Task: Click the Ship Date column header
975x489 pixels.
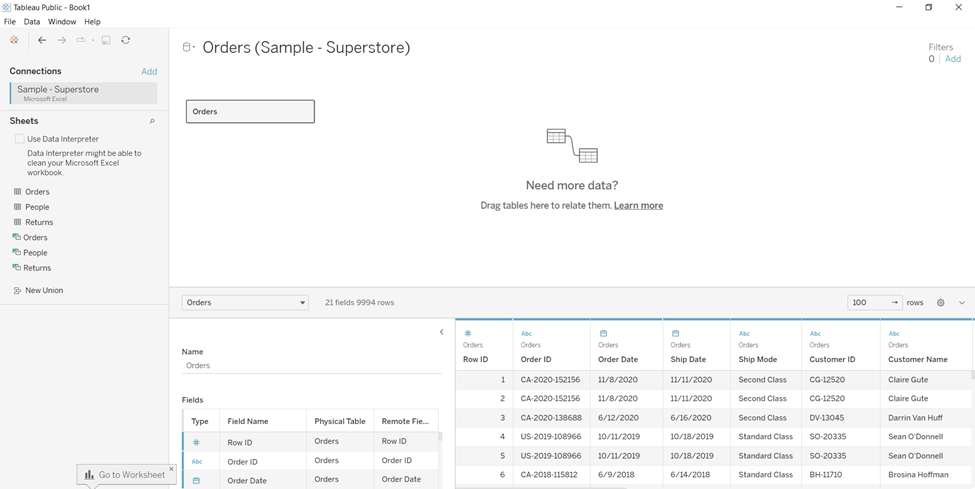Action: pyautogui.click(x=688, y=360)
